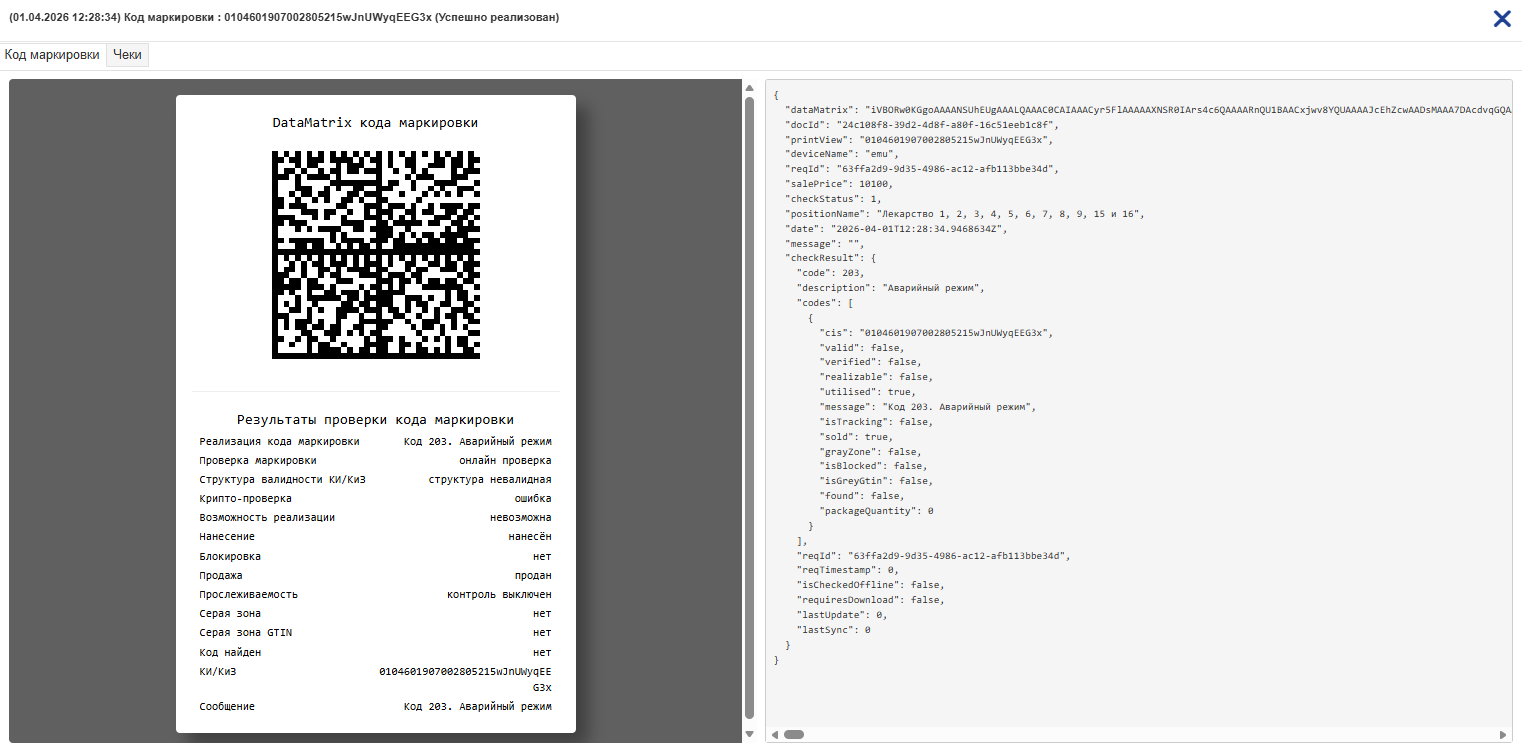Click the "salePrice" line in JSON
The height and width of the screenshot is (746, 1522).
pyautogui.click(x=838, y=184)
